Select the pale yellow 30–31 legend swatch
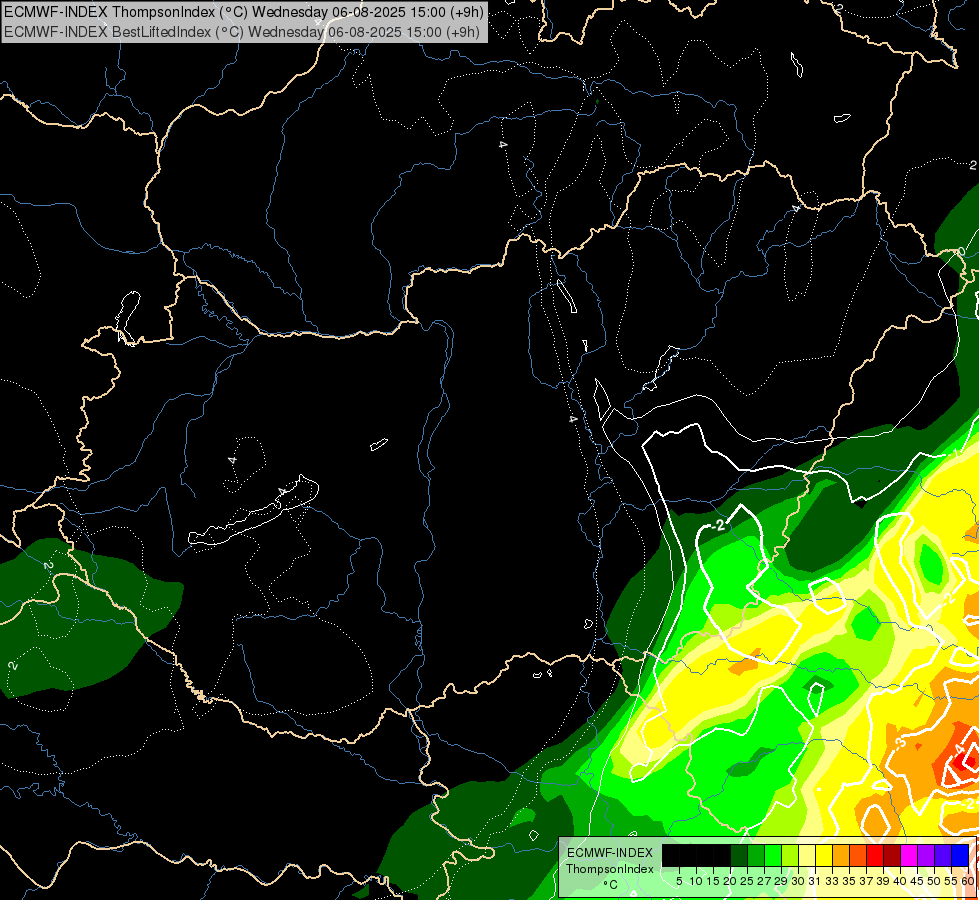Viewport: 979px width, 900px height. tap(807, 855)
